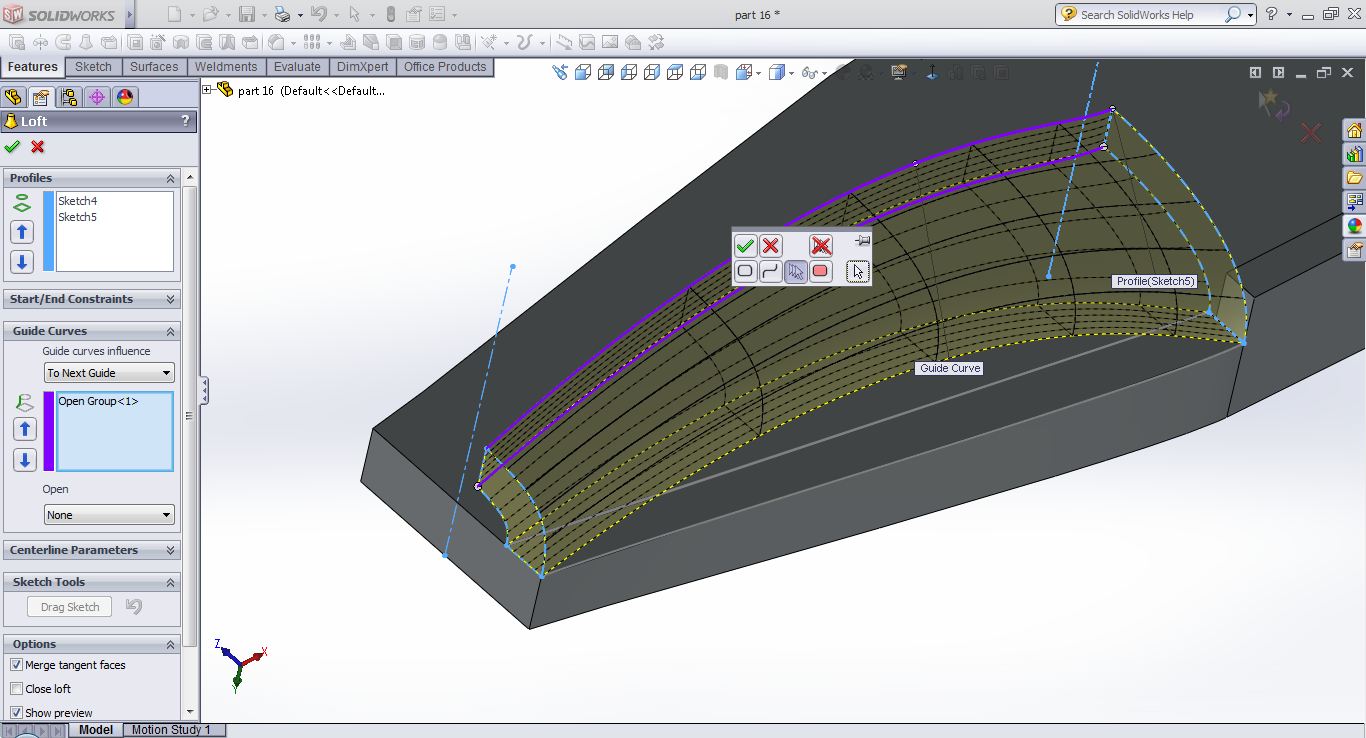
Task: Click green OK check in SelectionManager popup
Action: coord(745,246)
